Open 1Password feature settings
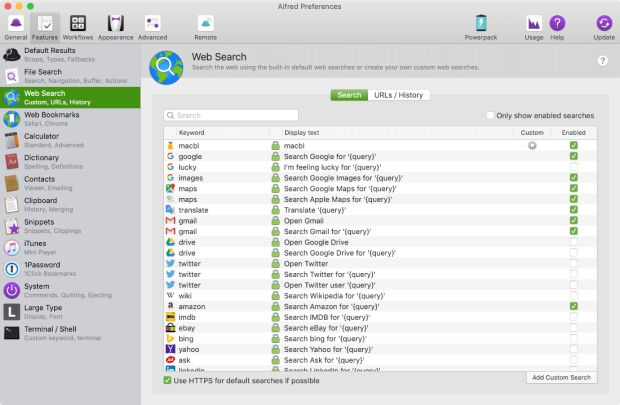Image resolution: width=620 pixels, height=405 pixels. coord(70,269)
